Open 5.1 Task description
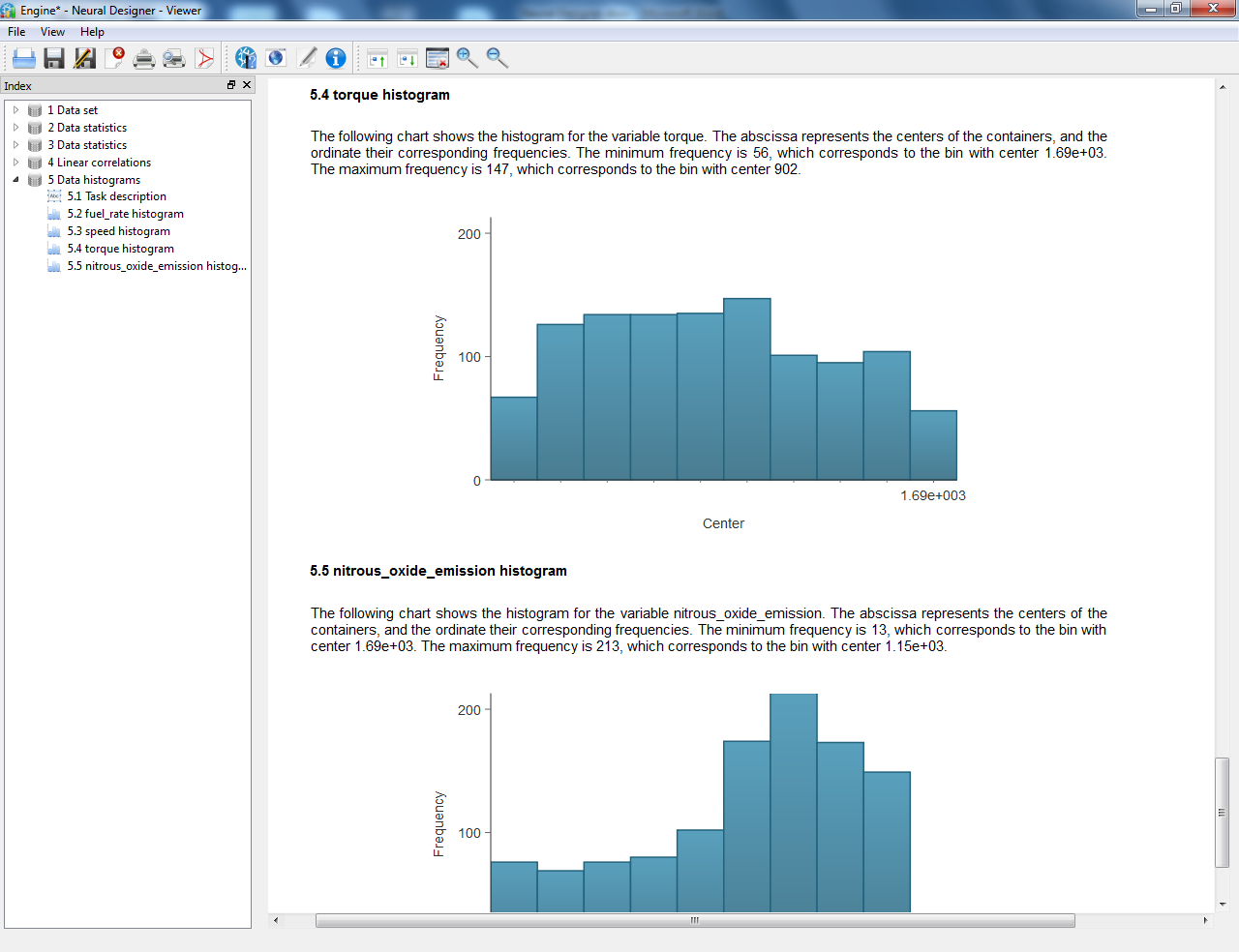This screenshot has height=952, width=1239. coord(116,196)
